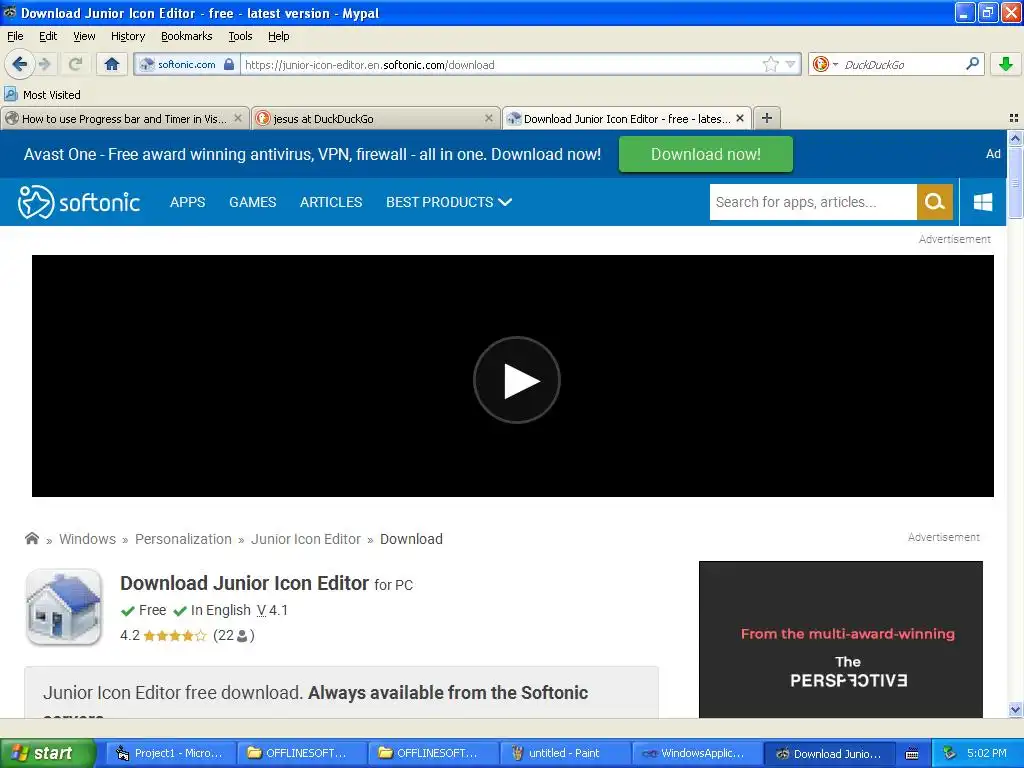Open a new tab with plus button
The height and width of the screenshot is (768, 1024).
click(767, 118)
